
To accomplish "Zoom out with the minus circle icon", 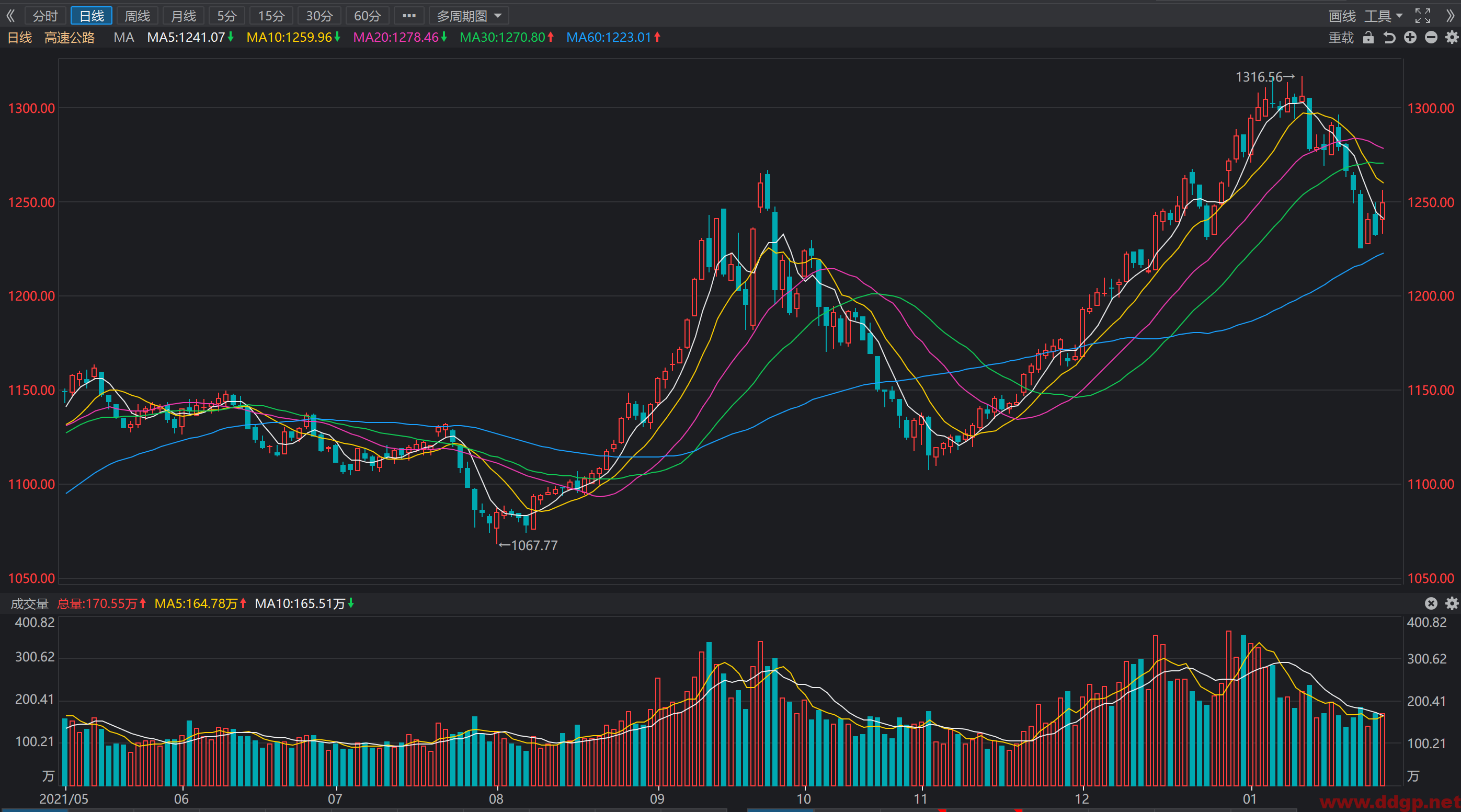I will pos(1431,38).
